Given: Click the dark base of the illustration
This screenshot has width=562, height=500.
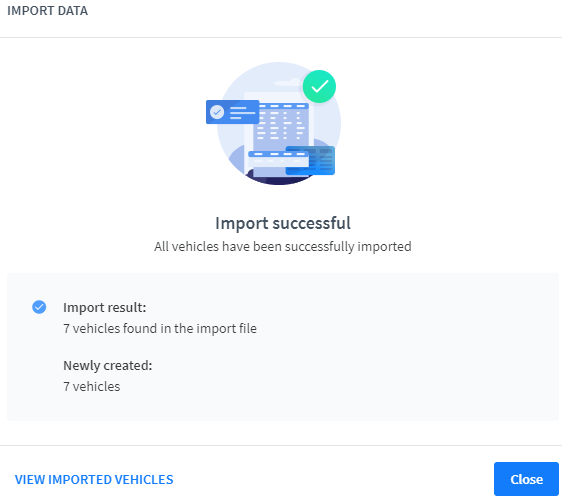Looking at the screenshot, I should [278, 178].
